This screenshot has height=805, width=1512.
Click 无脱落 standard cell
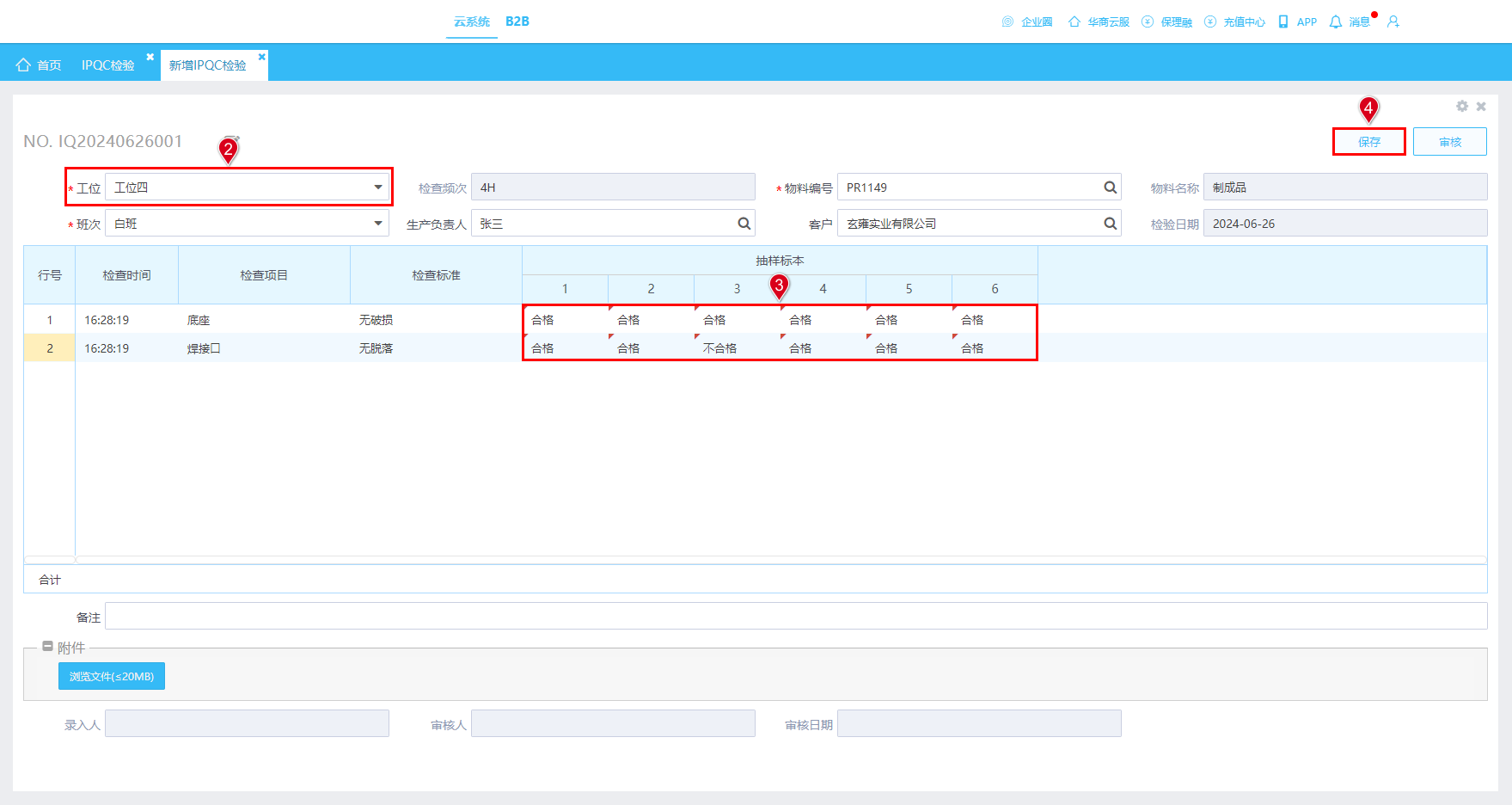(436, 347)
